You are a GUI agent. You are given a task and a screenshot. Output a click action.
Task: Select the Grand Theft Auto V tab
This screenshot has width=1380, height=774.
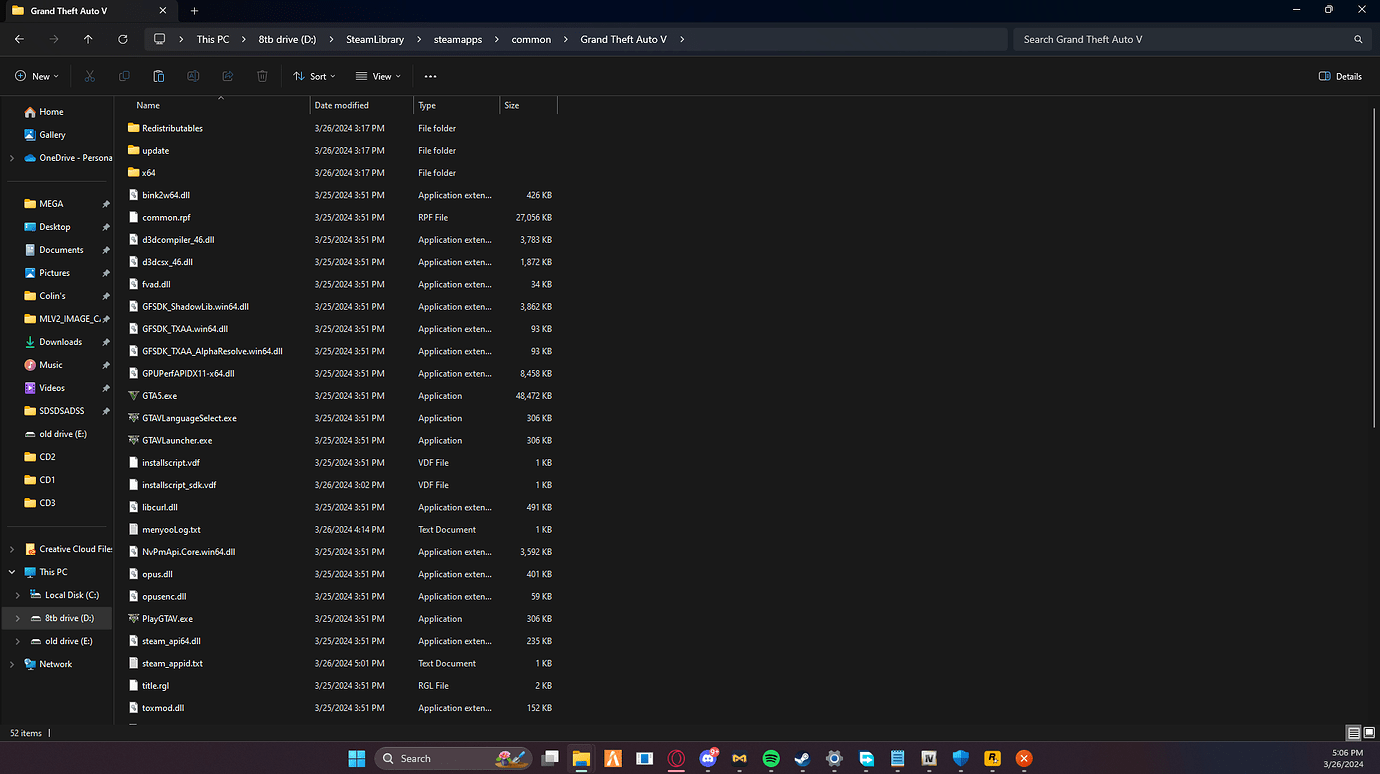coord(88,11)
